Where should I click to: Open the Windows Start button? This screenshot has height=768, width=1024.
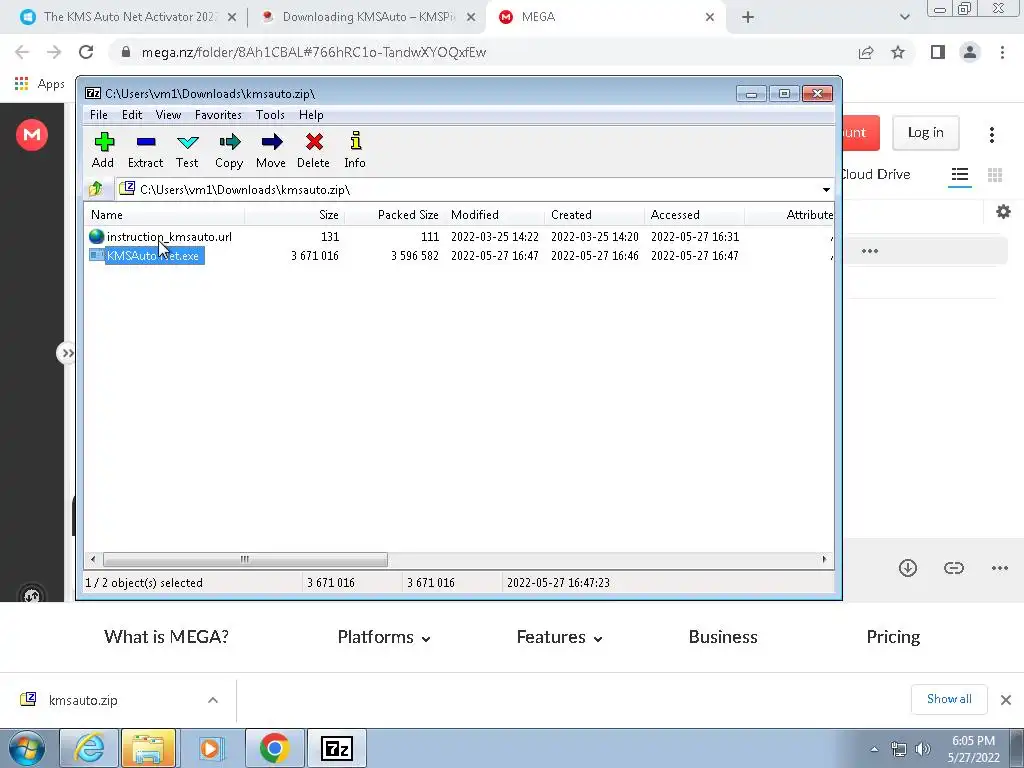(27, 748)
